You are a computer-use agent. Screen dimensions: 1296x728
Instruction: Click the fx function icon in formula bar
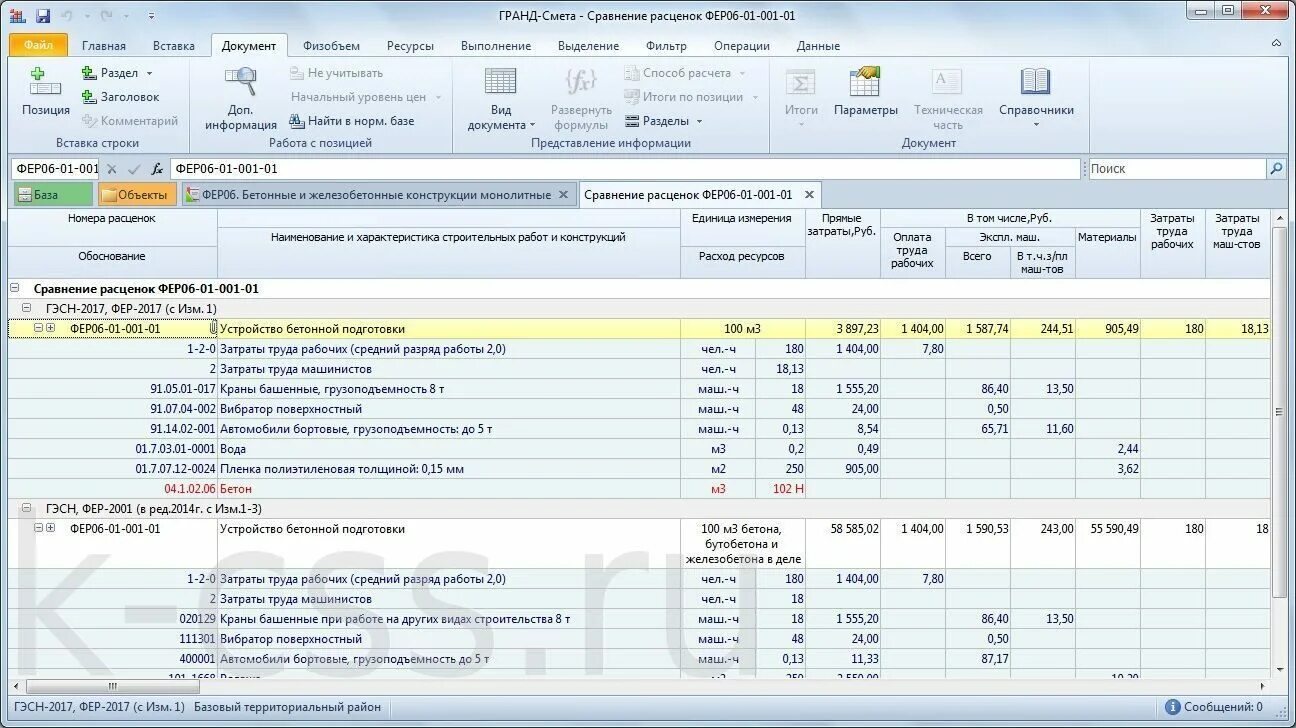pyautogui.click(x=157, y=169)
